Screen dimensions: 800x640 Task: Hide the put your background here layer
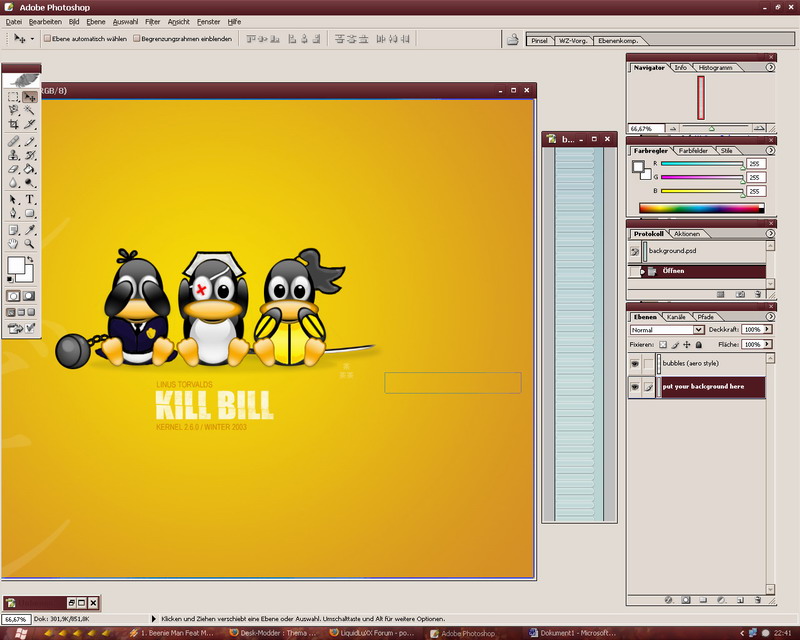635,387
